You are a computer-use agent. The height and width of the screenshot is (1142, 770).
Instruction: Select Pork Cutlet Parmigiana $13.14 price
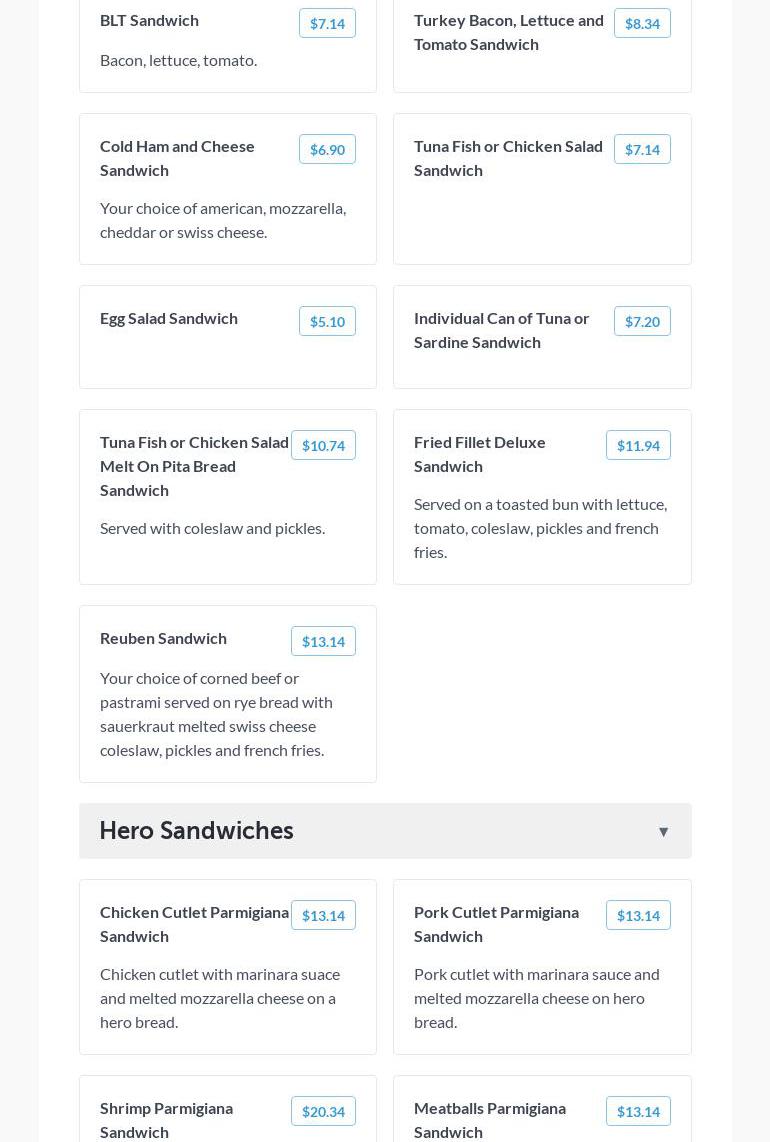pos(638,915)
